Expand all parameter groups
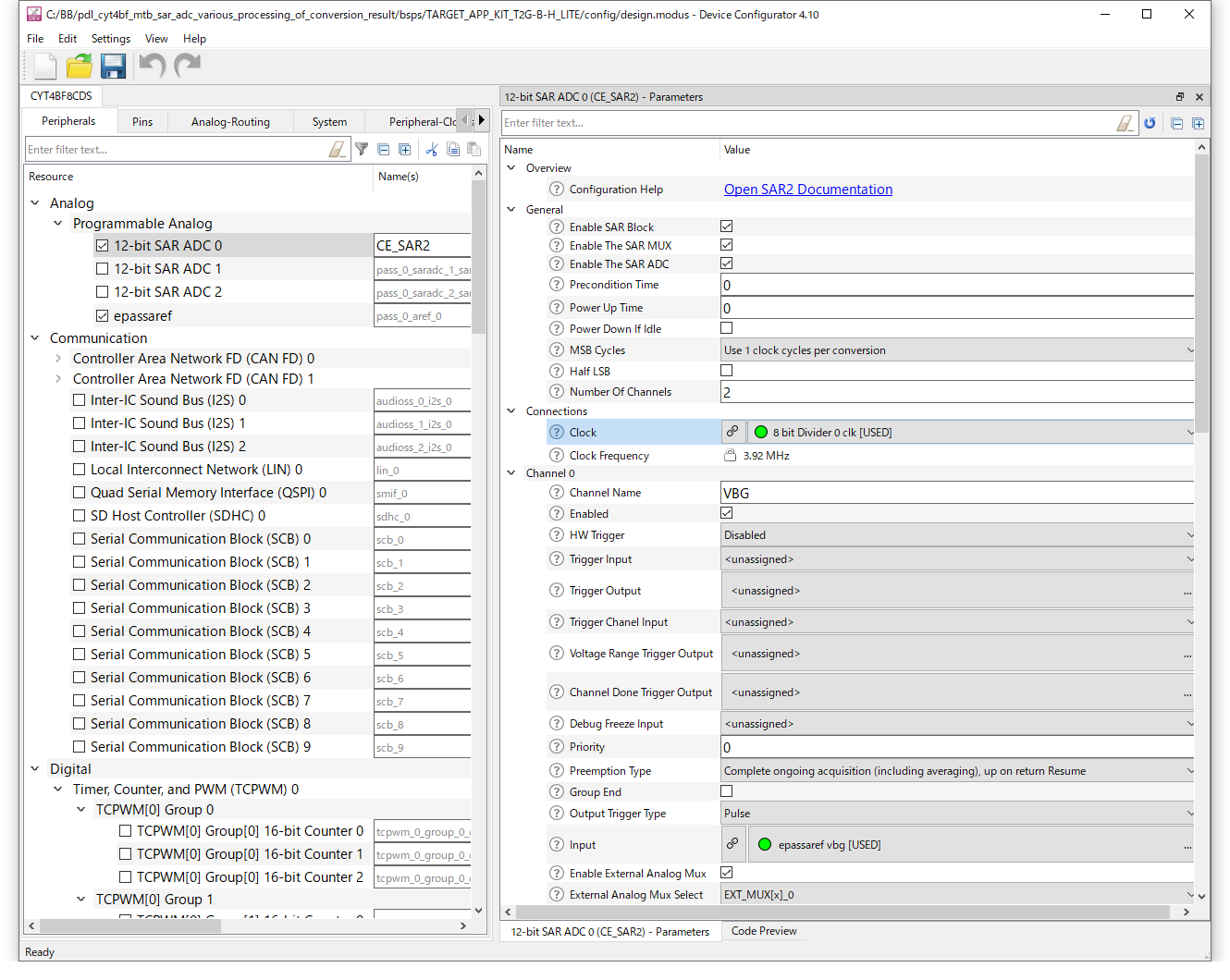 [x=1198, y=123]
